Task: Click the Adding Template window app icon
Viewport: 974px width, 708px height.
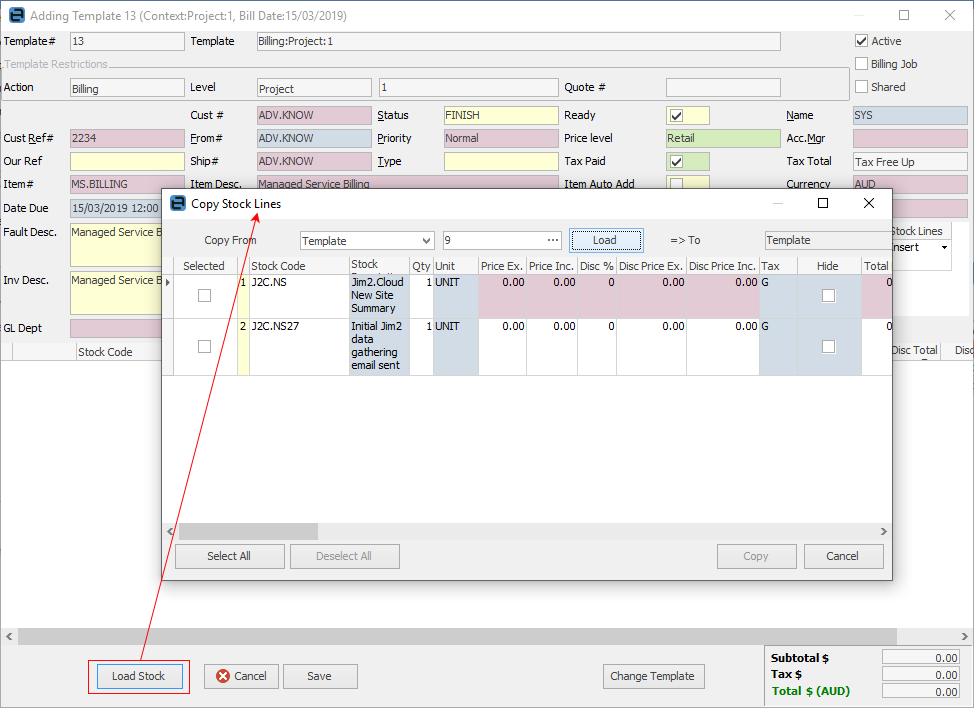Action: pos(15,15)
